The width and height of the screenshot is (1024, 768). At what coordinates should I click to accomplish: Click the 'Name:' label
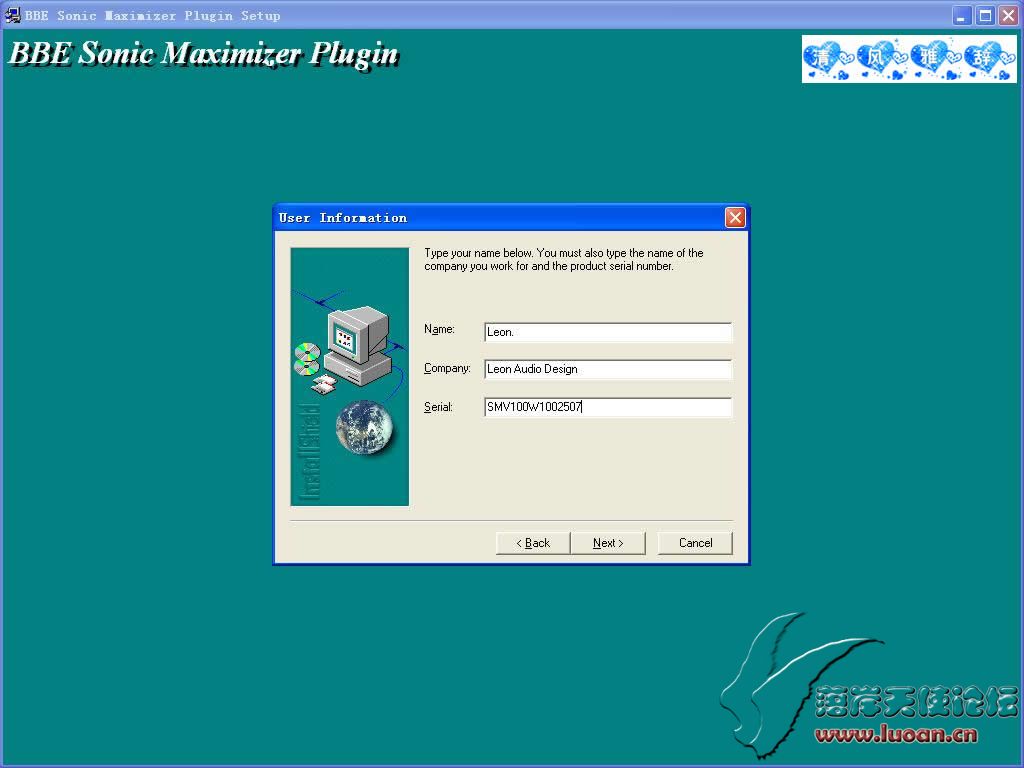point(439,329)
